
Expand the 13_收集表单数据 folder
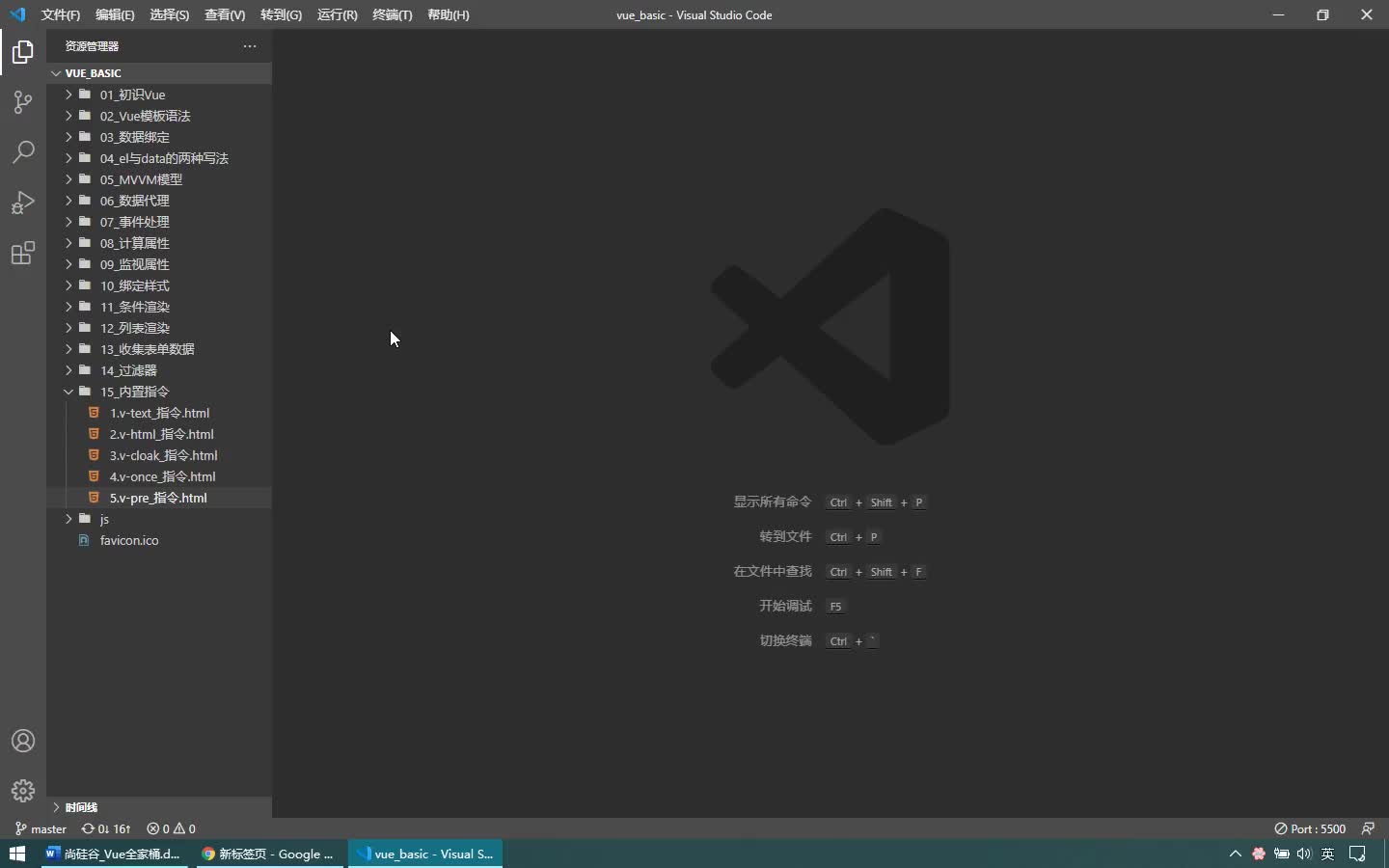point(159,349)
